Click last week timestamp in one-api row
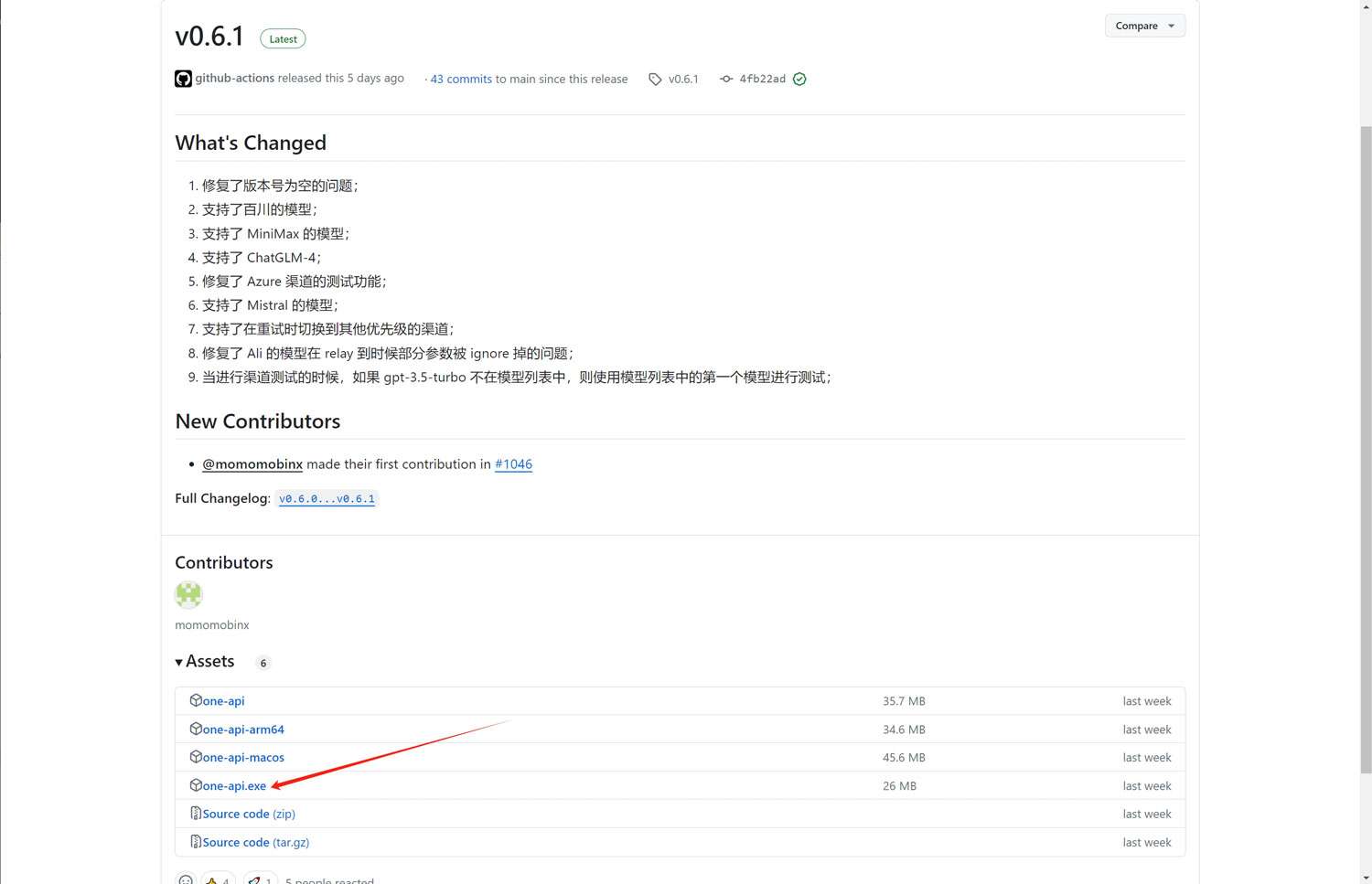1372x884 pixels. (x=1147, y=701)
